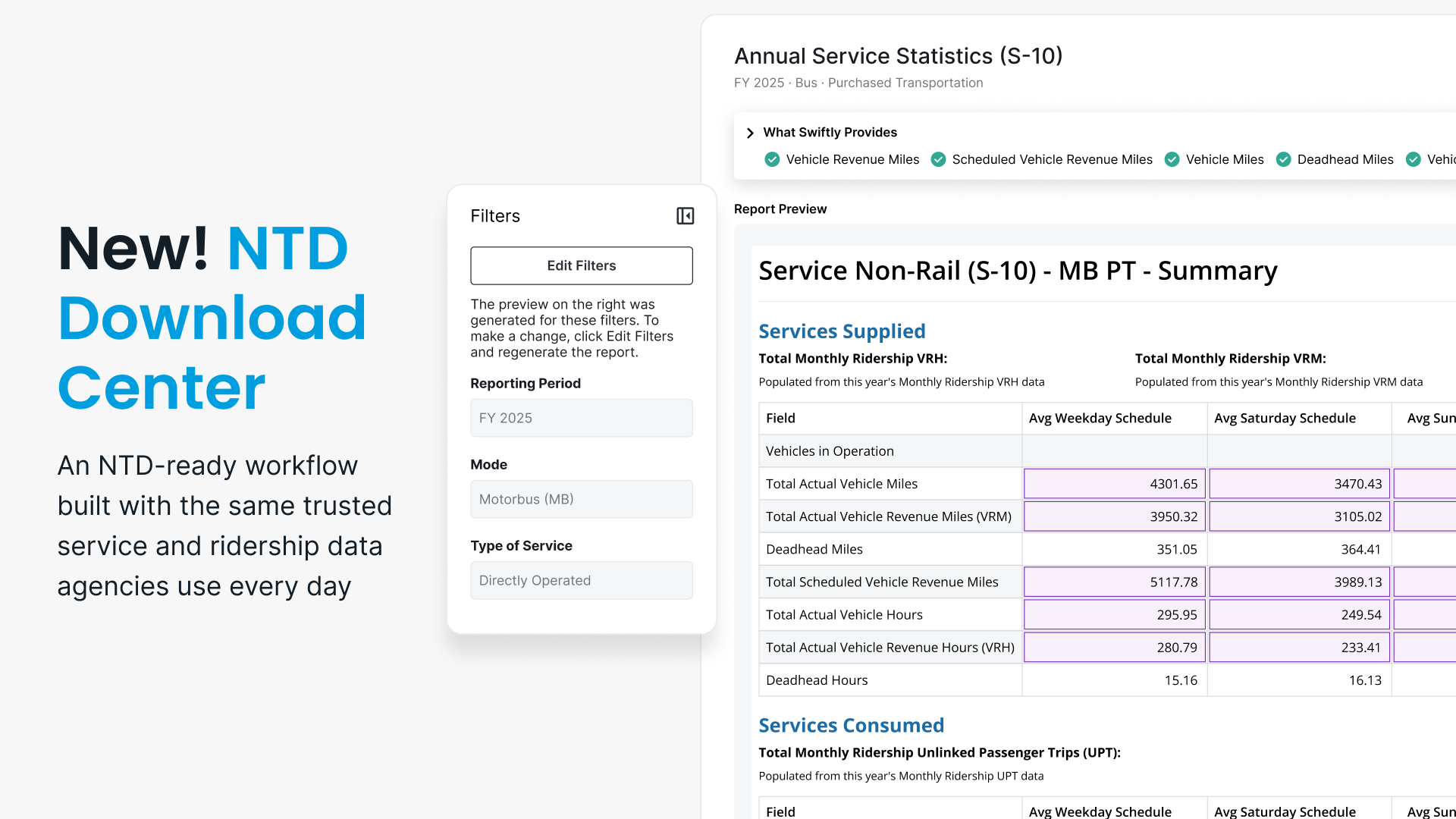
Task: Open the Reporting Period FY 2025 field
Action: pos(582,418)
